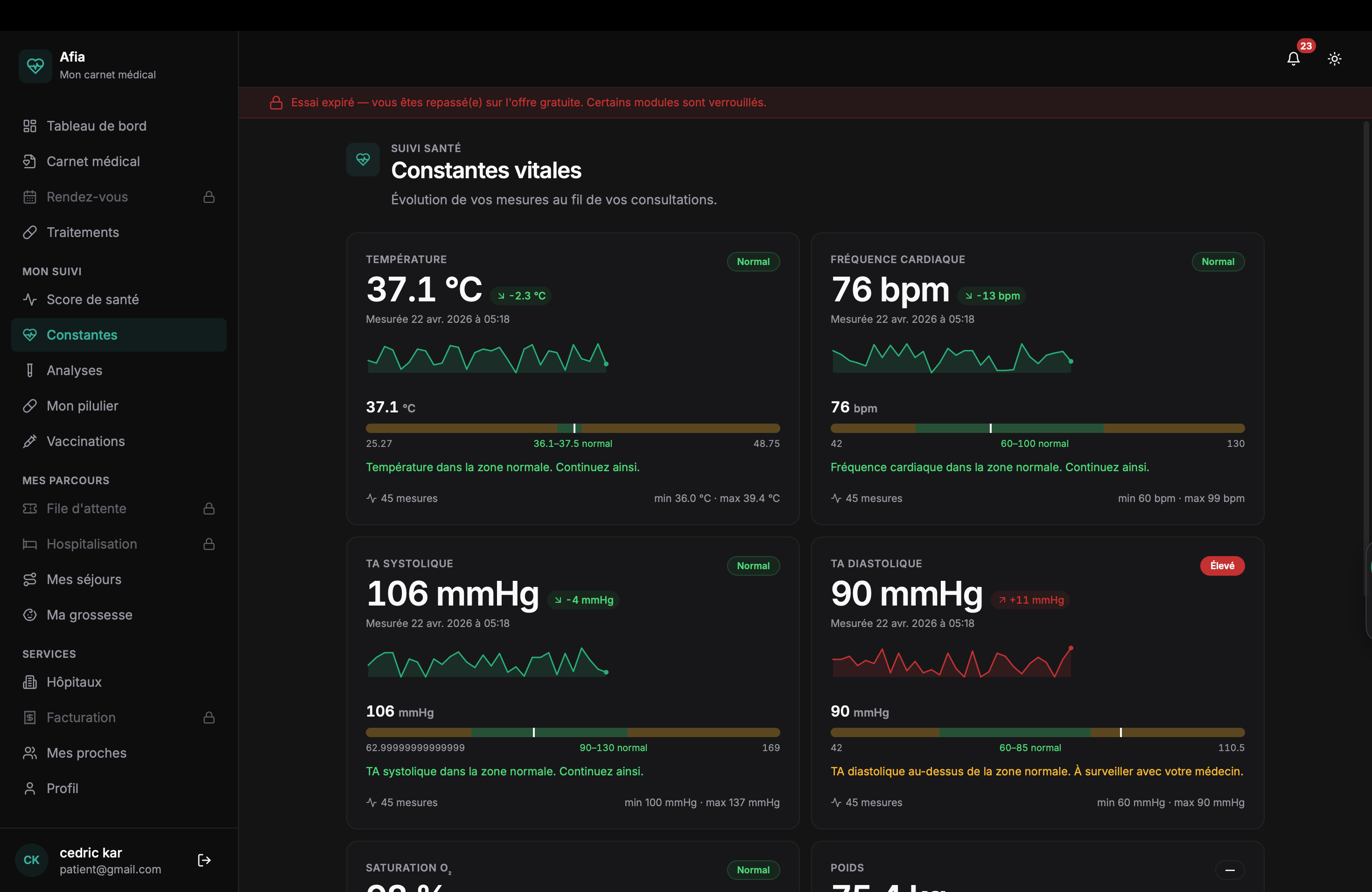Open Ma grossesse

click(x=119, y=615)
